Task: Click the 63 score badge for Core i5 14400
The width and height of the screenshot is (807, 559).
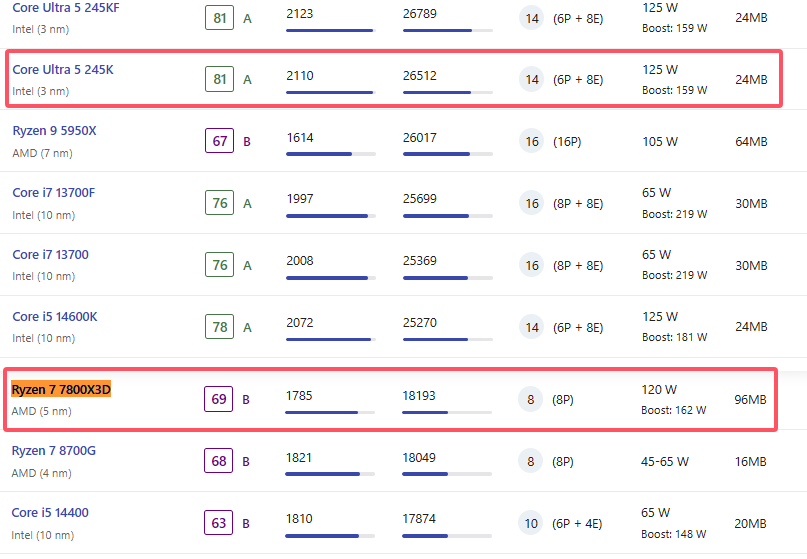Action: tap(219, 523)
